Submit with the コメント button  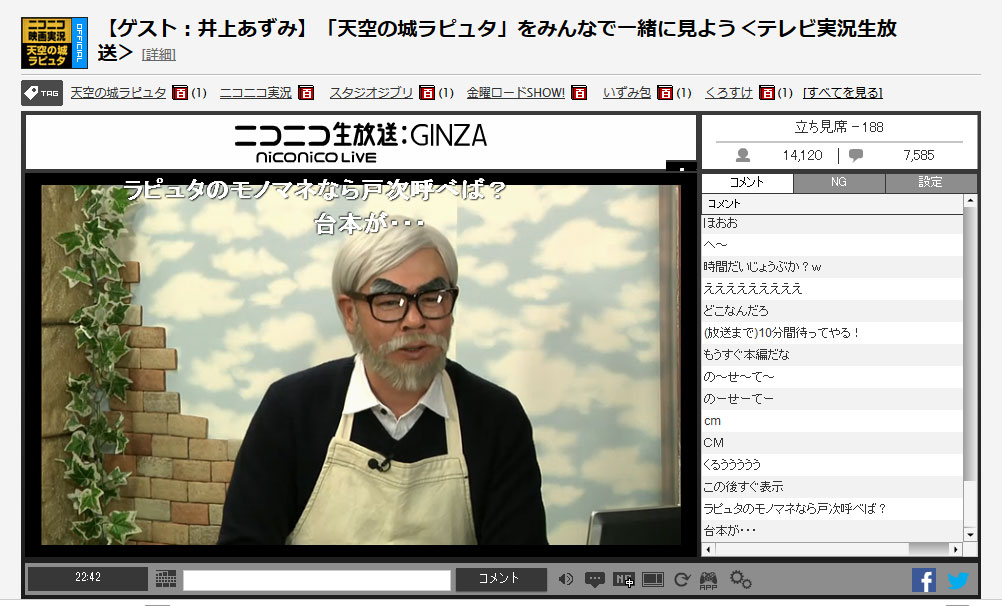click(501, 579)
